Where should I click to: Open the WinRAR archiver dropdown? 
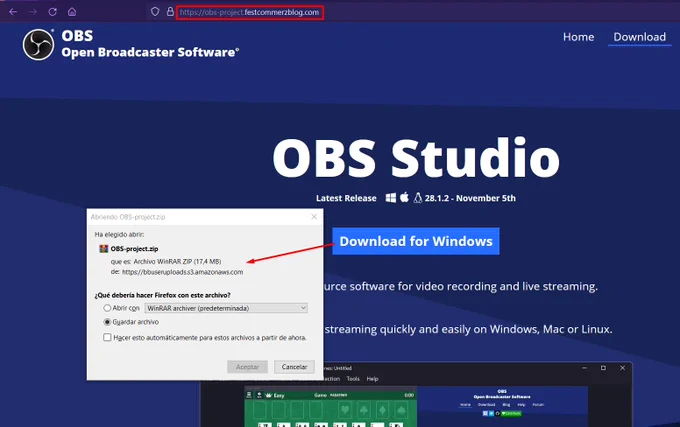226,308
